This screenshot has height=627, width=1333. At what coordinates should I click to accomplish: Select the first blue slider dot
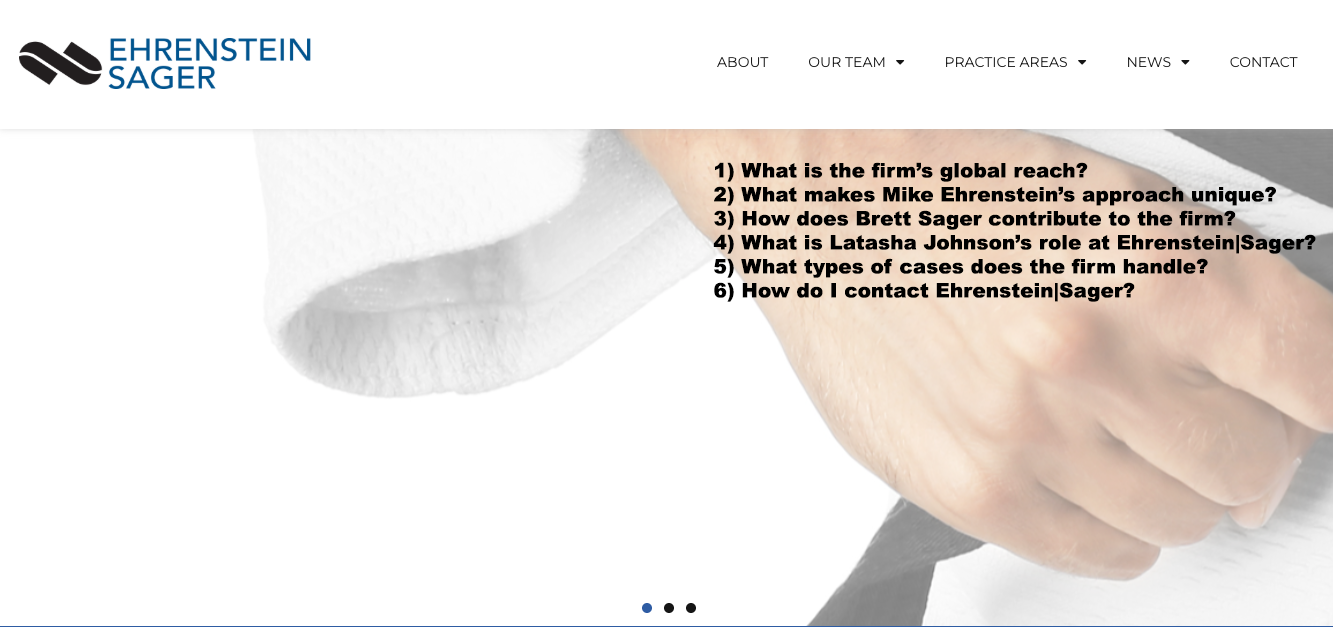point(647,608)
